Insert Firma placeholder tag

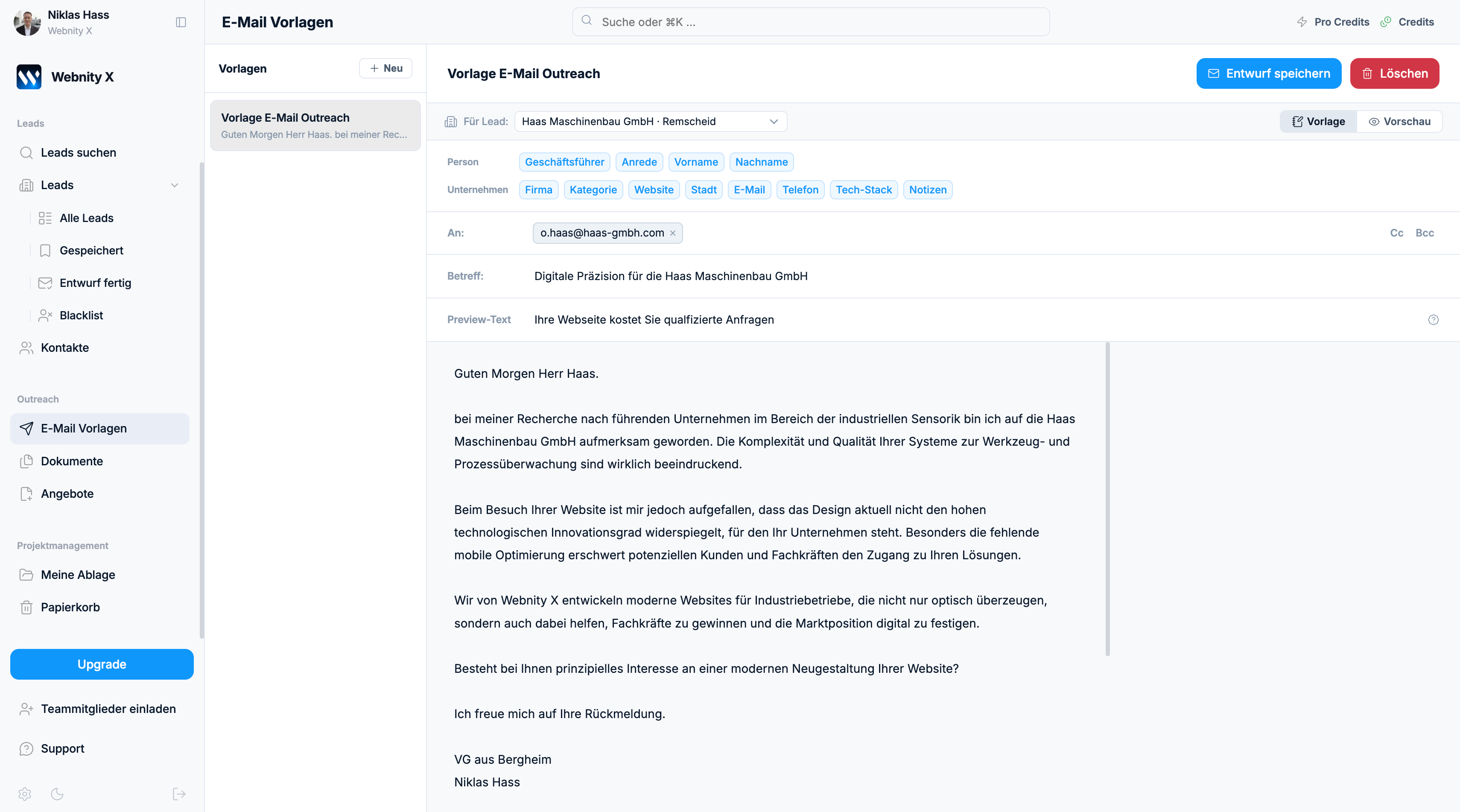538,190
